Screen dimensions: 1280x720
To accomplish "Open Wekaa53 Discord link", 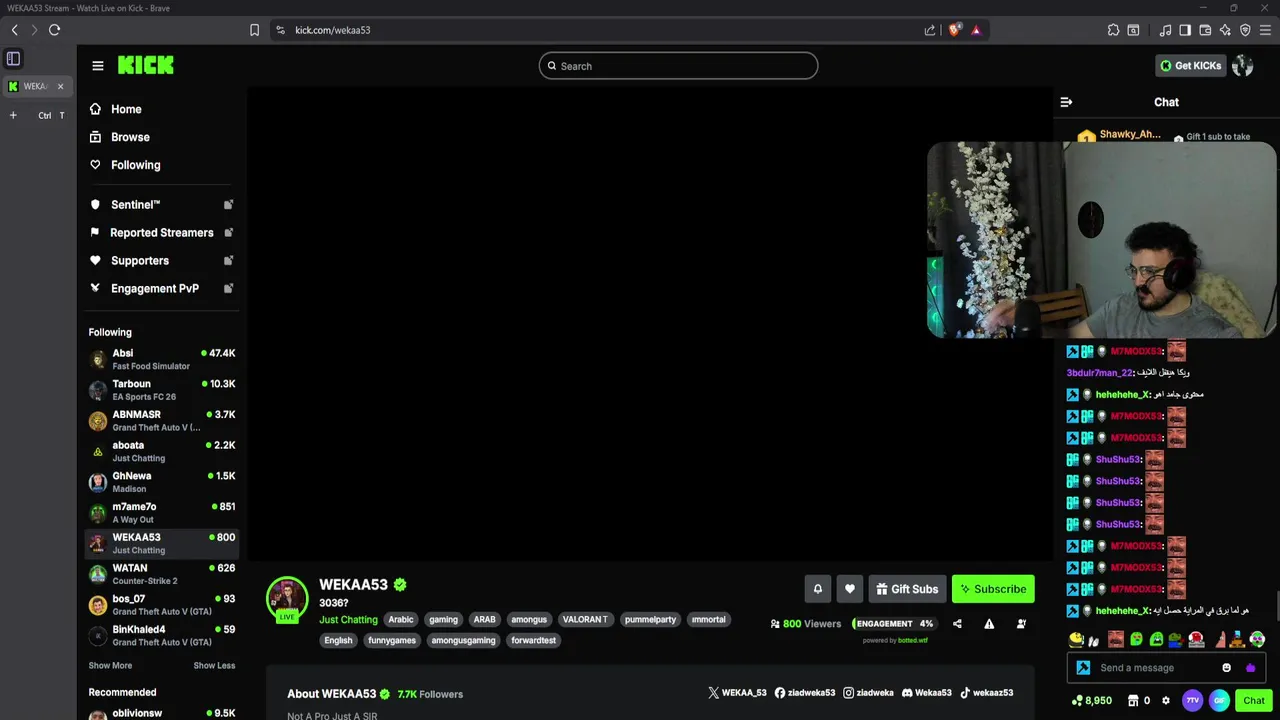I will coord(927,693).
